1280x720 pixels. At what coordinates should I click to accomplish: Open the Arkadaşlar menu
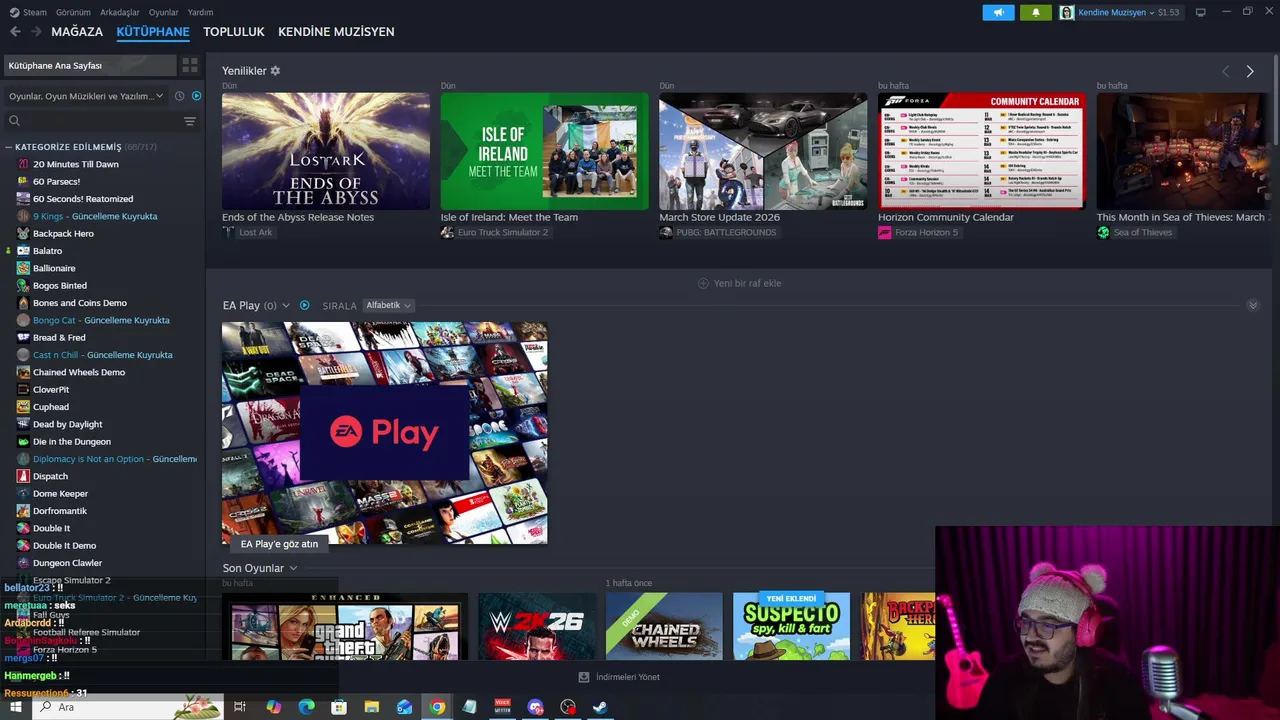click(120, 12)
